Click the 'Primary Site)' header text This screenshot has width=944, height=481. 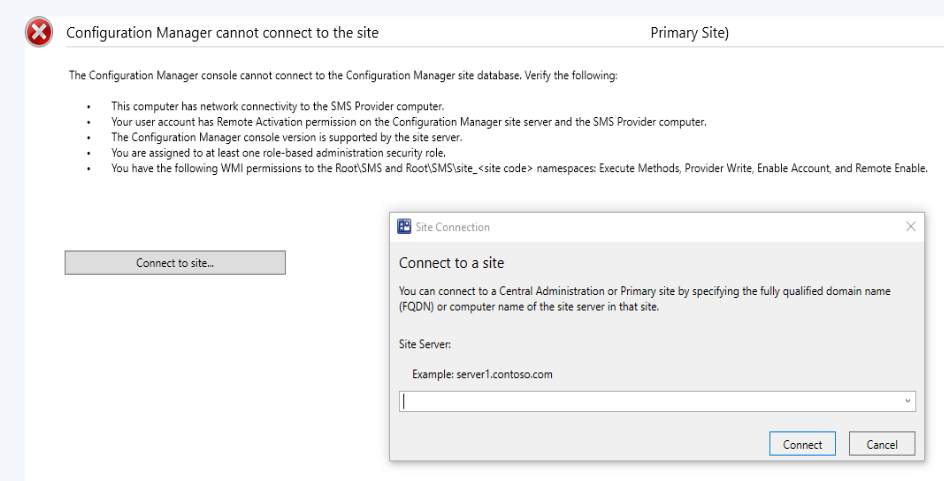tap(689, 33)
